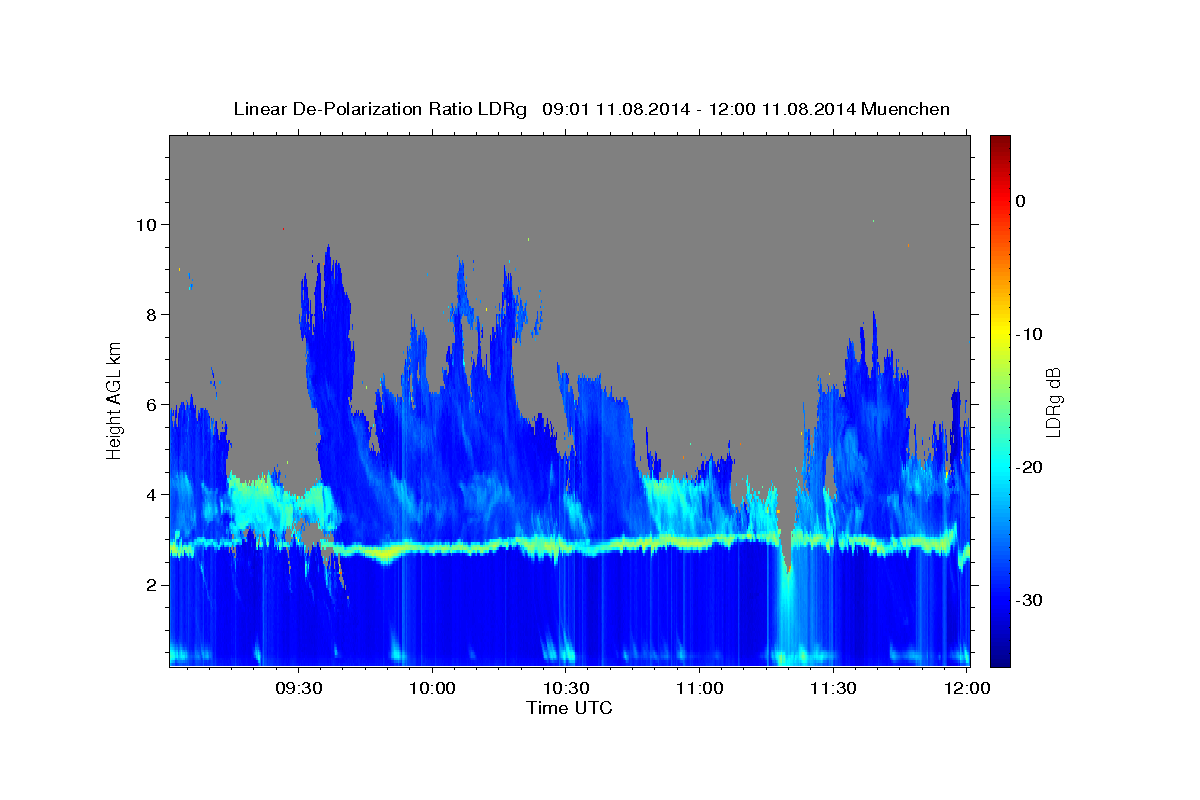Click the 'LDRg dB' colorbar label
The width and height of the screenshot is (1200, 800).
pos(1053,401)
